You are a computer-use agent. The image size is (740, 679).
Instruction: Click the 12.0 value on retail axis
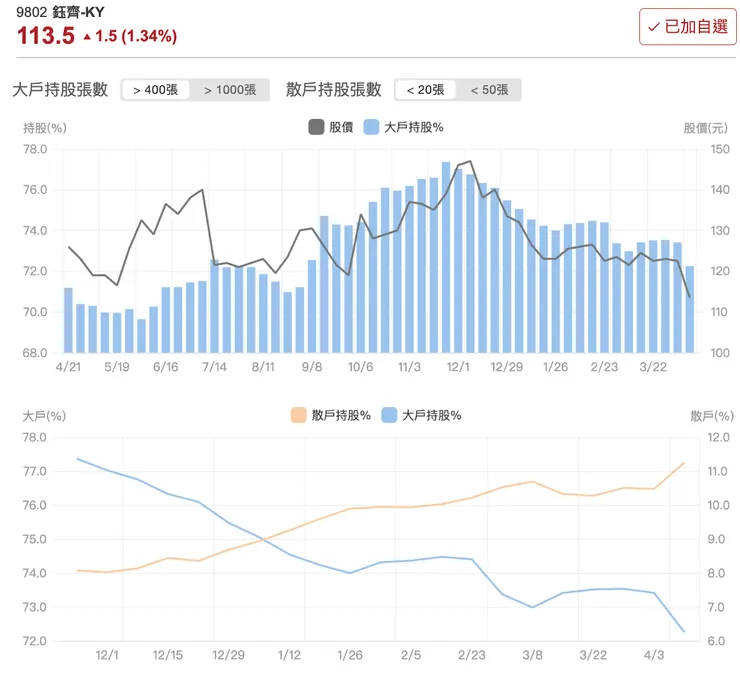[718, 437]
